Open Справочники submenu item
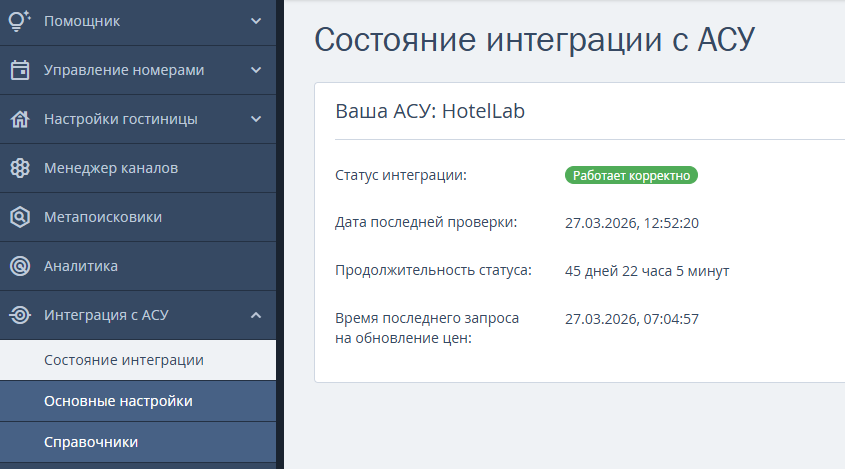The width and height of the screenshot is (845, 469). click(138, 442)
